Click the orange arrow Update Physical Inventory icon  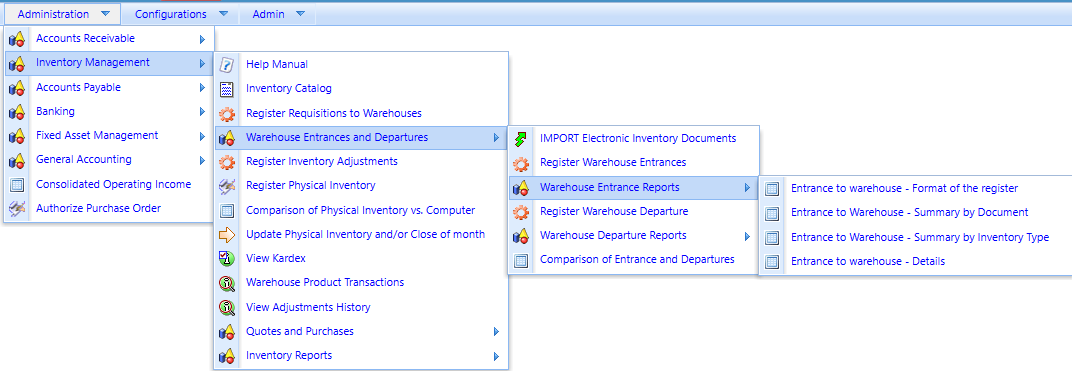tap(227, 234)
